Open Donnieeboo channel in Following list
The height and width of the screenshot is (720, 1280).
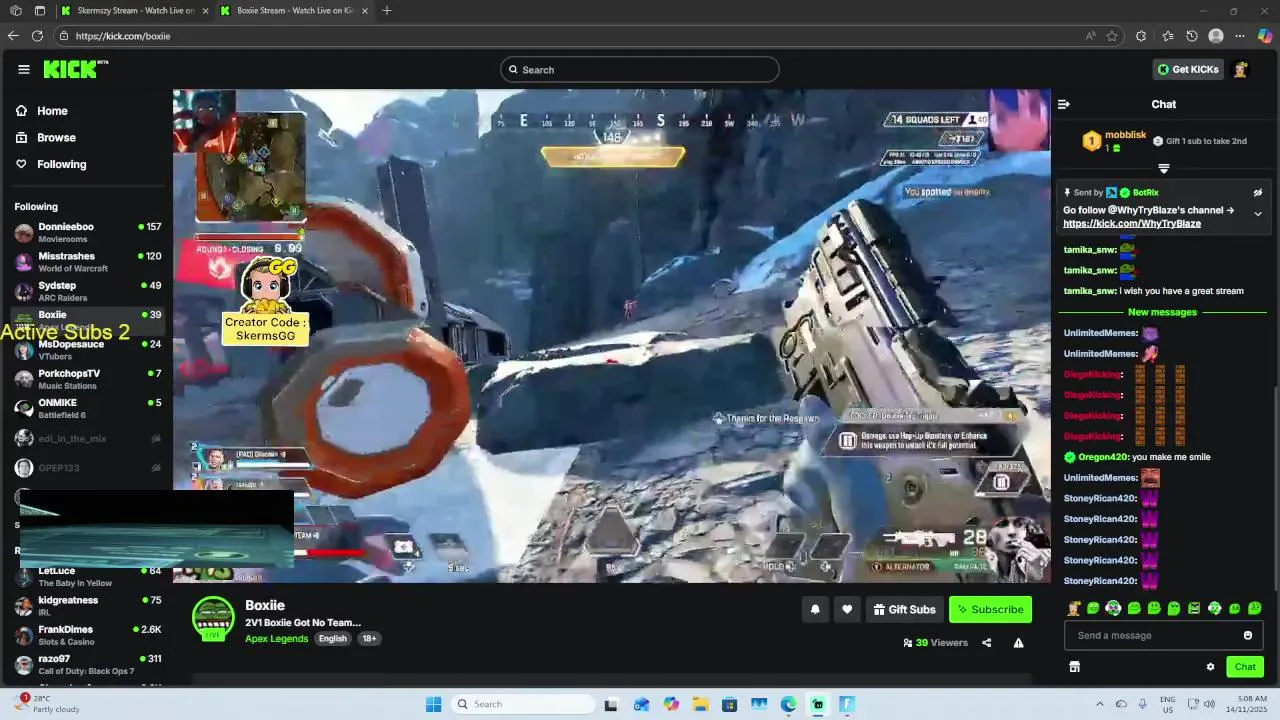click(88, 232)
